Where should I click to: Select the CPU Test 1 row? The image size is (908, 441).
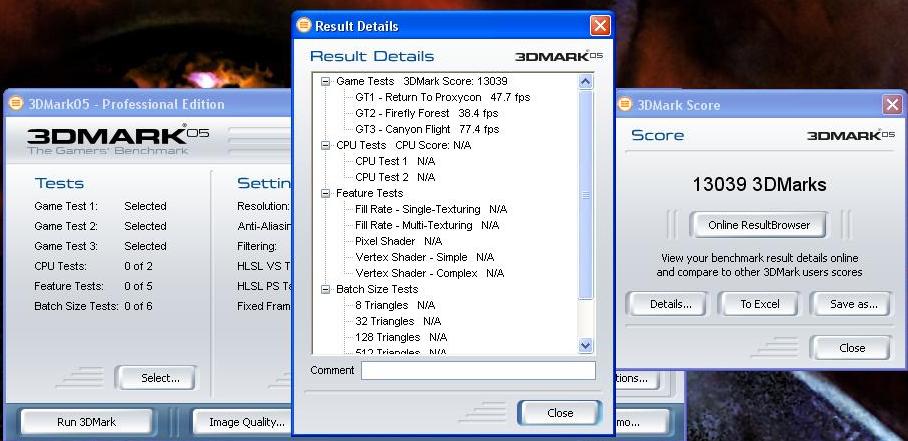395,161
